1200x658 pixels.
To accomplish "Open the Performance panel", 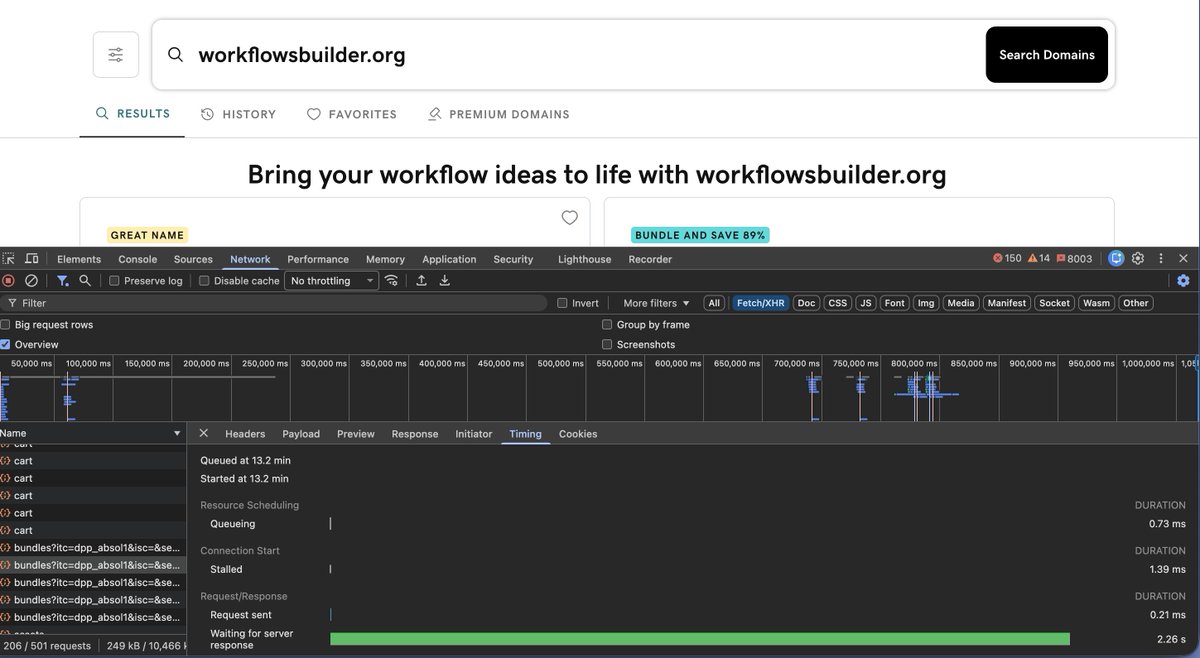I will (x=318, y=259).
